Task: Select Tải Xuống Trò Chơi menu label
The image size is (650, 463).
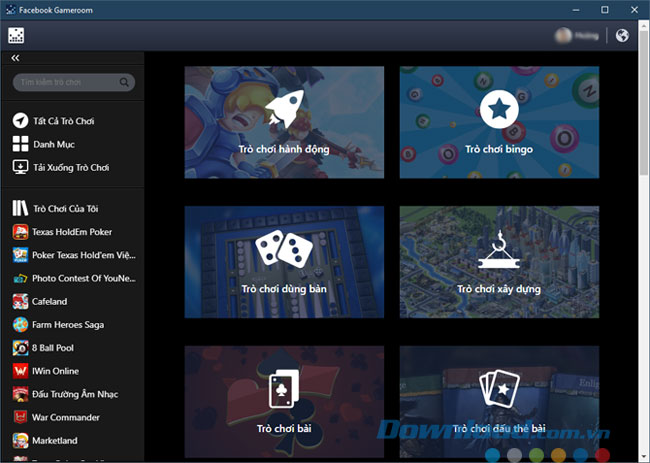Action: click(71, 167)
